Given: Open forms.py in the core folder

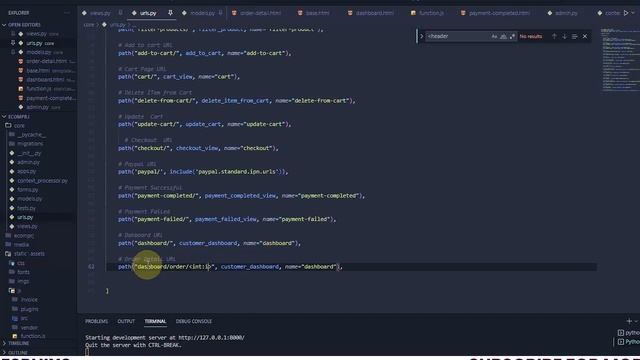Looking at the screenshot, I should point(28,190).
